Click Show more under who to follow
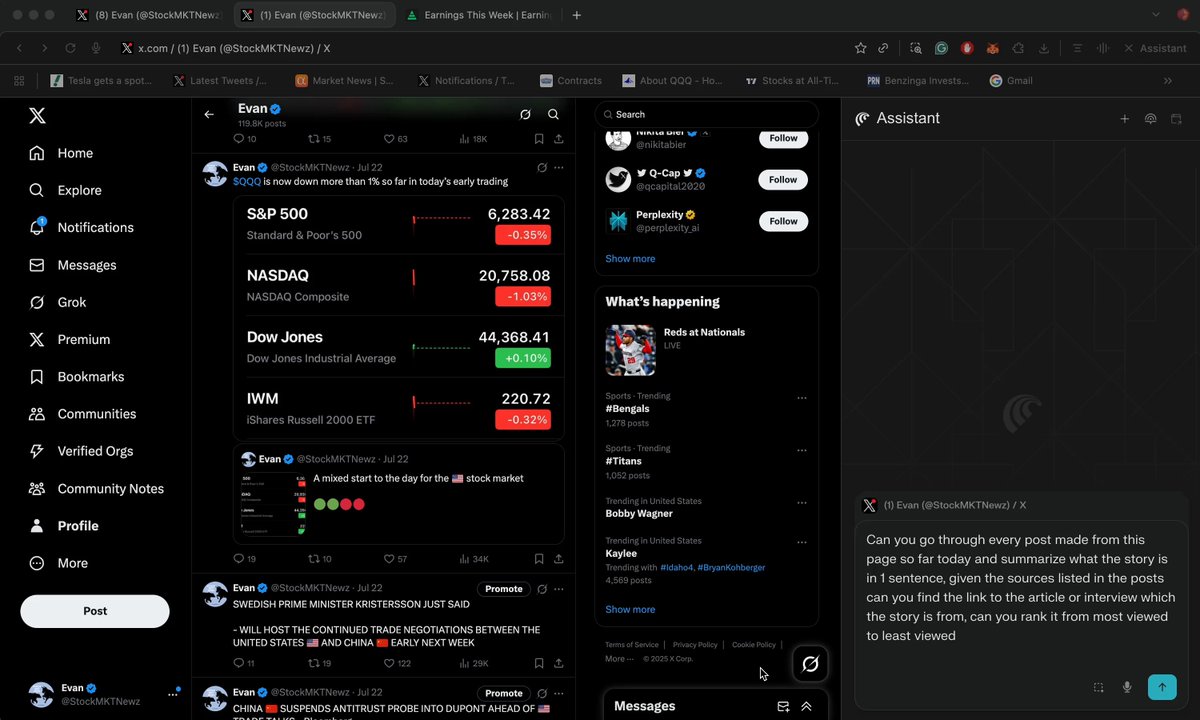This screenshot has width=1200, height=720. pyautogui.click(x=630, y=258)
